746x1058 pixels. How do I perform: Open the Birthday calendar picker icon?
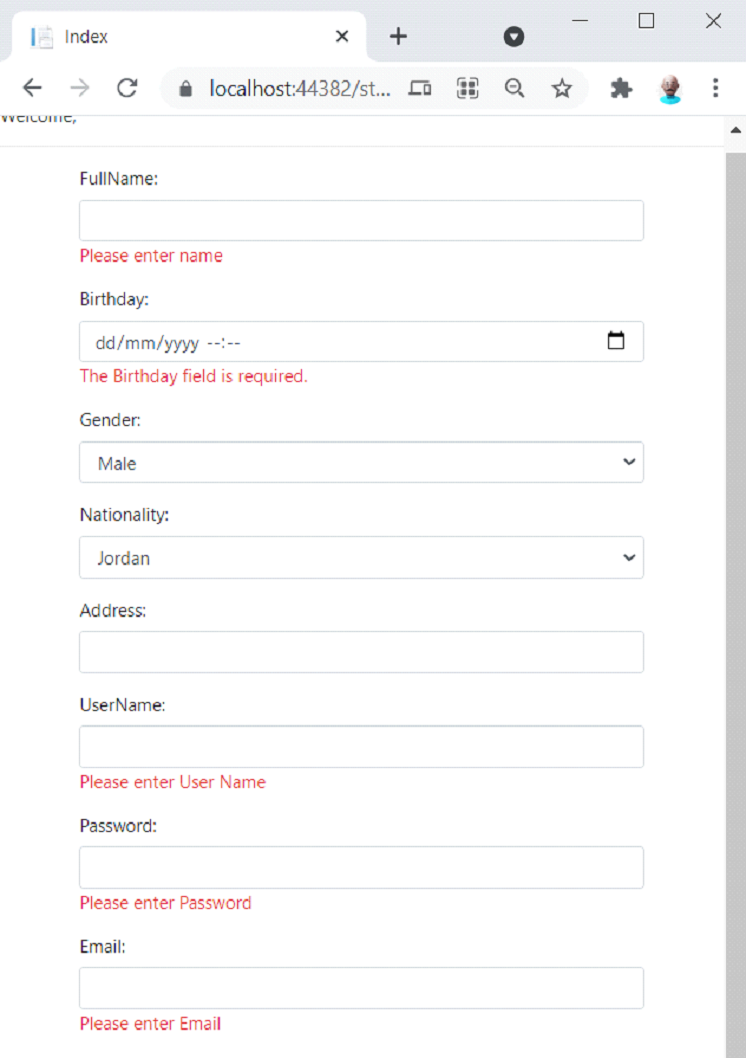click(616, 340)
